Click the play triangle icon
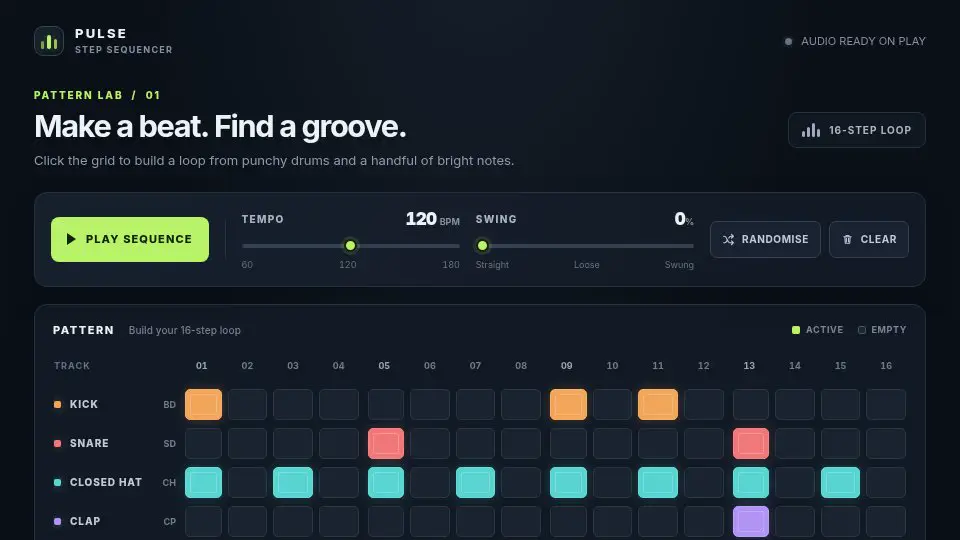 [x=71, y=239]
